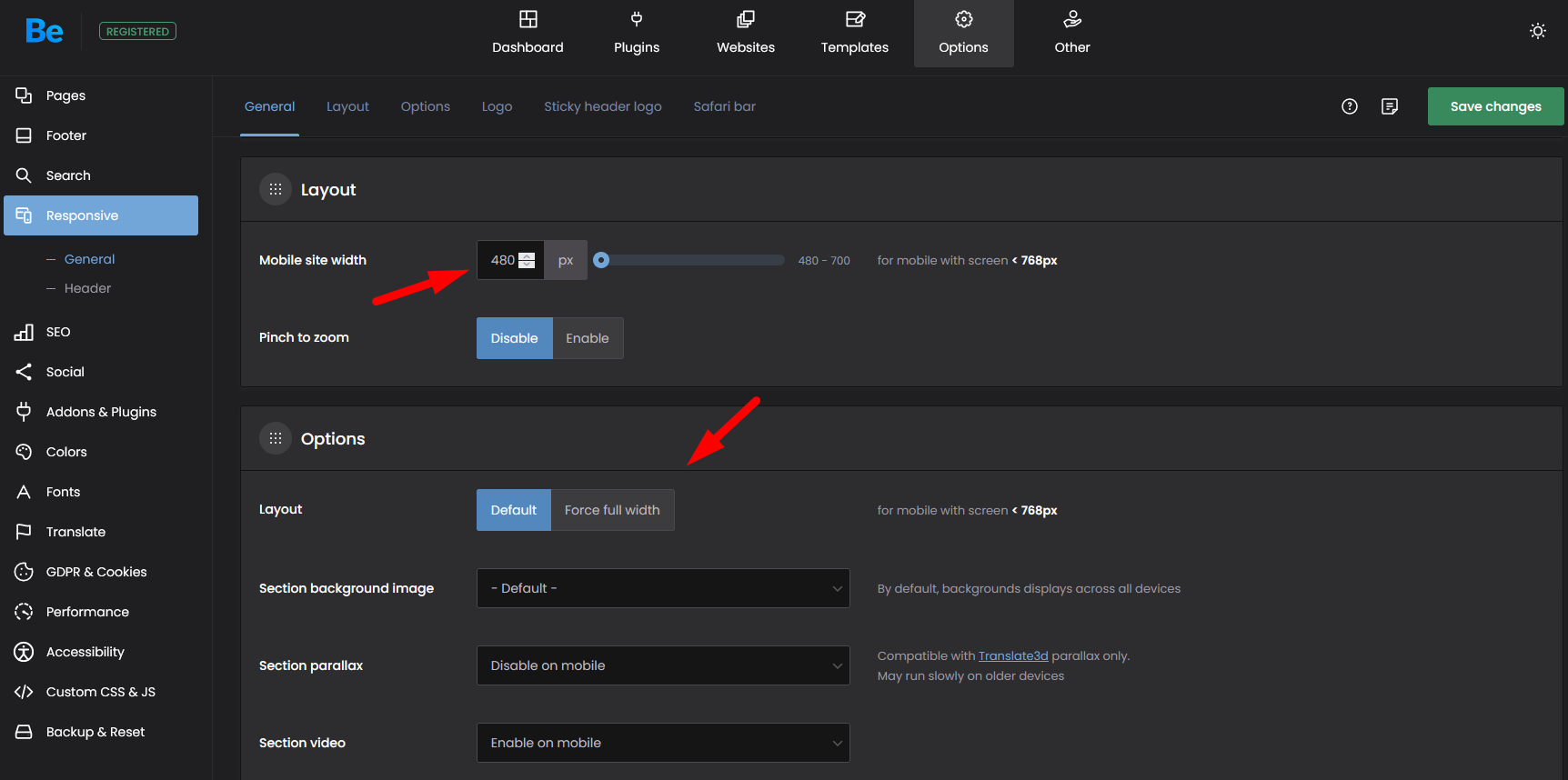1568x780 pixels.
Task: Open the help question-mark icon
Action: (x=1350, y=106)
